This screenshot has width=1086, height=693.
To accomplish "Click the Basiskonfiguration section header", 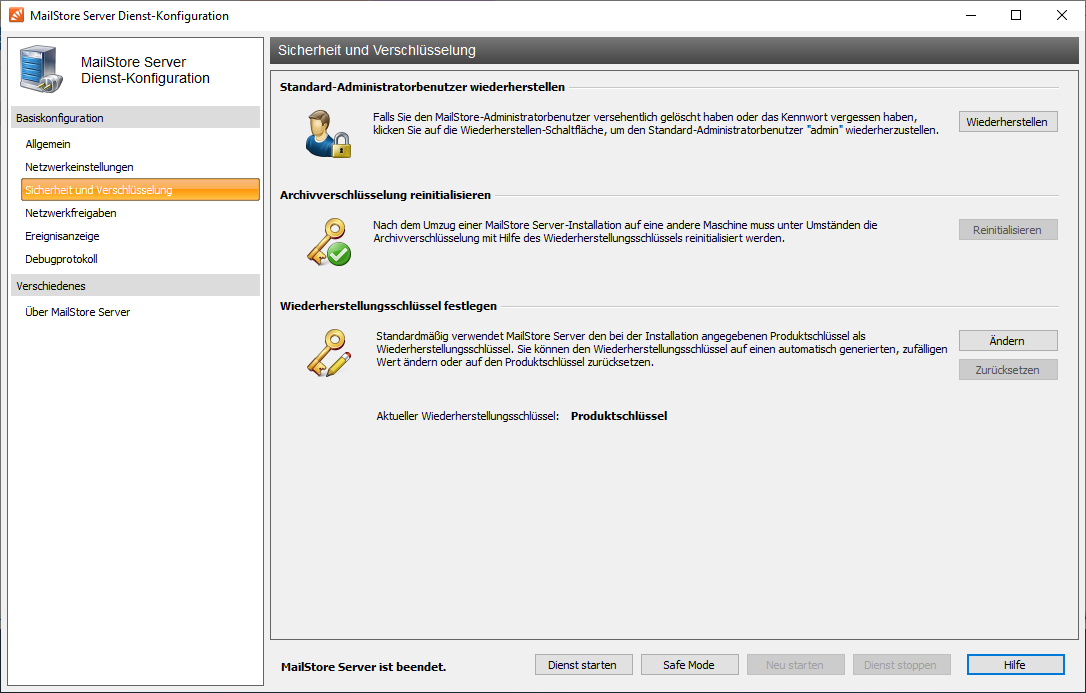I will click(136, 118).
